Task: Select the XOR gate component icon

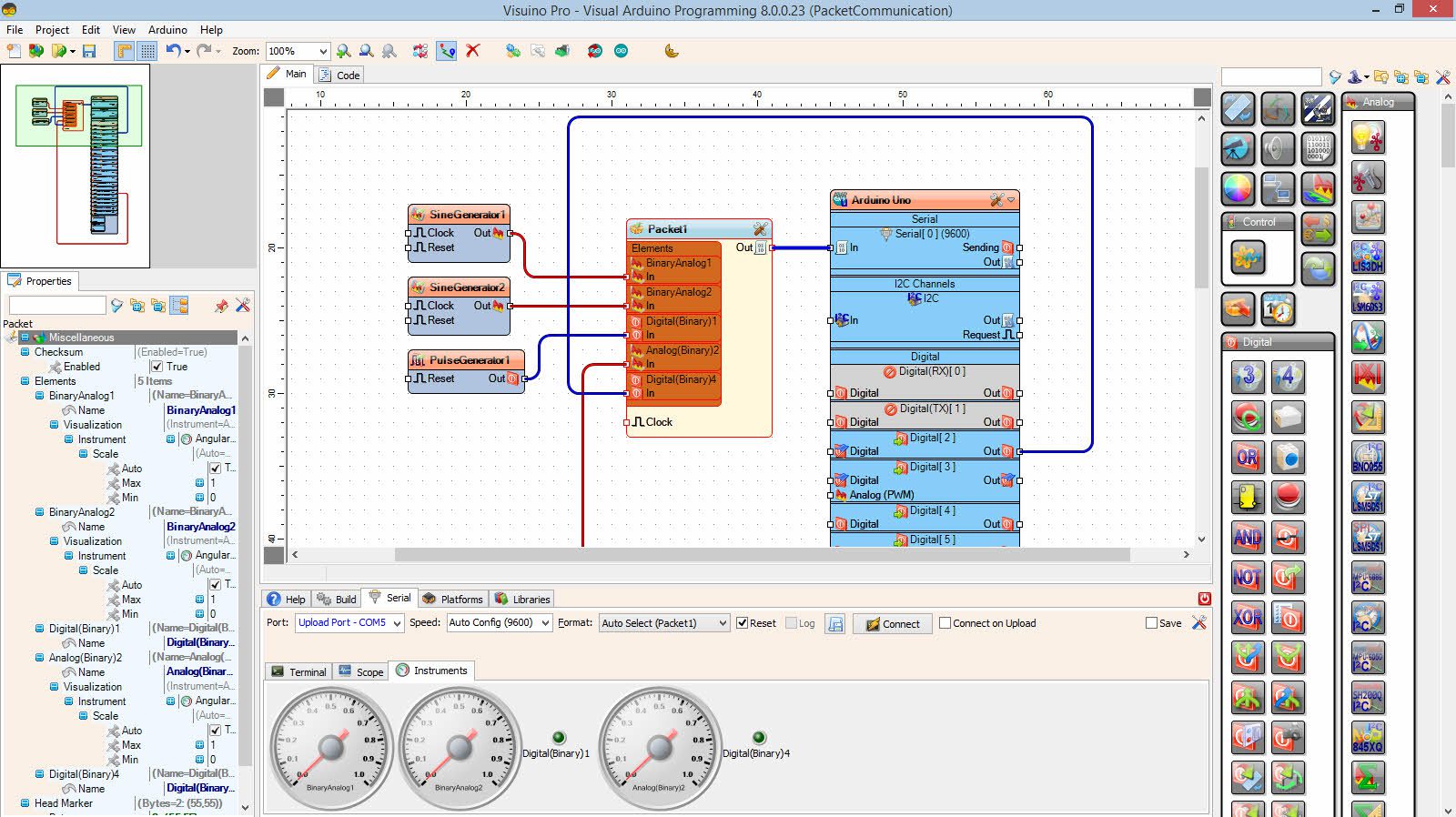Action: [x=1248, y=618]
